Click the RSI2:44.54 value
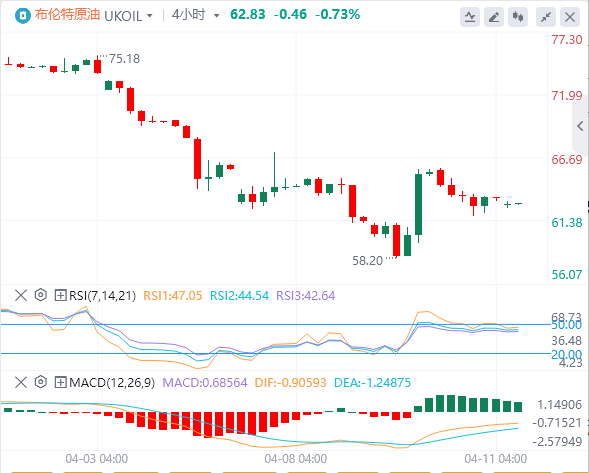Screen dimensions: 589x473 [x=239, y=296]
